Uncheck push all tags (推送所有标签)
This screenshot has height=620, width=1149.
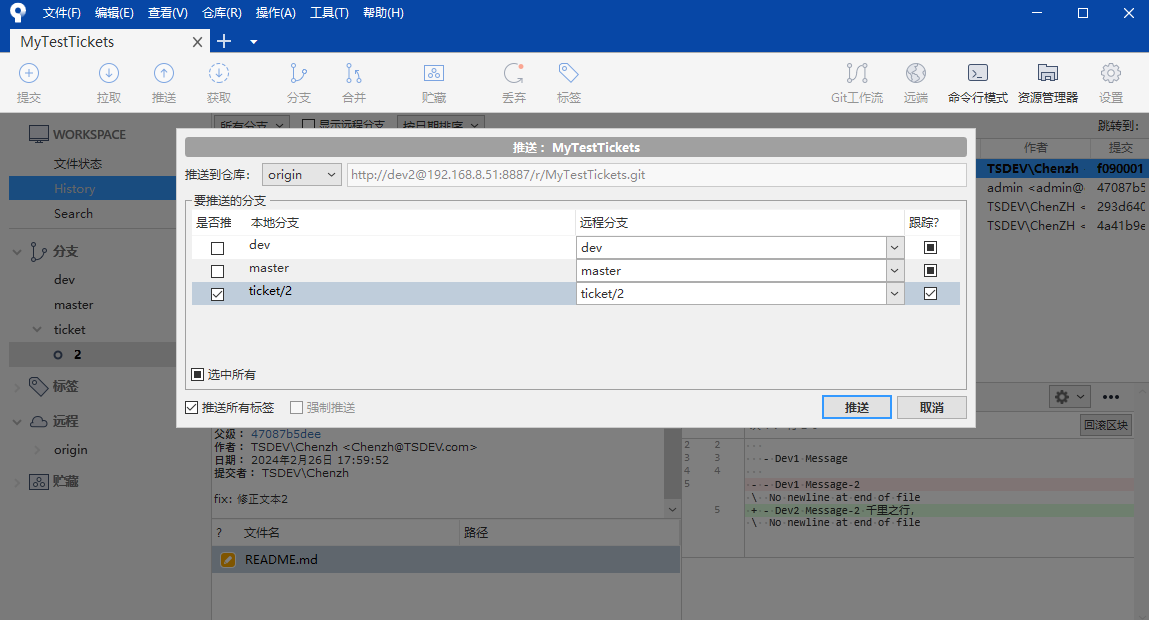191,407
